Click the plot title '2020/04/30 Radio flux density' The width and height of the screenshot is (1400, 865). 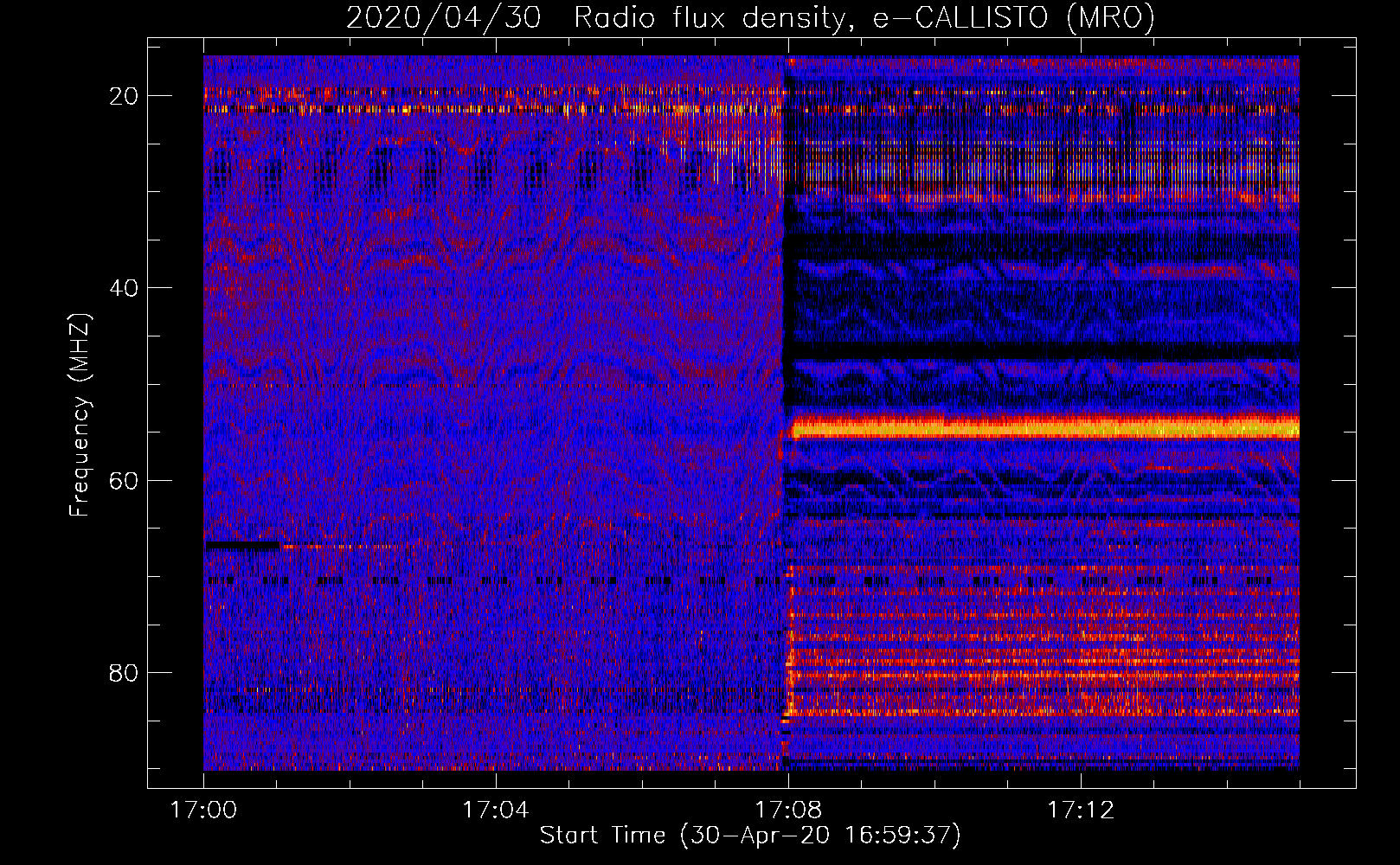point(595,18)
